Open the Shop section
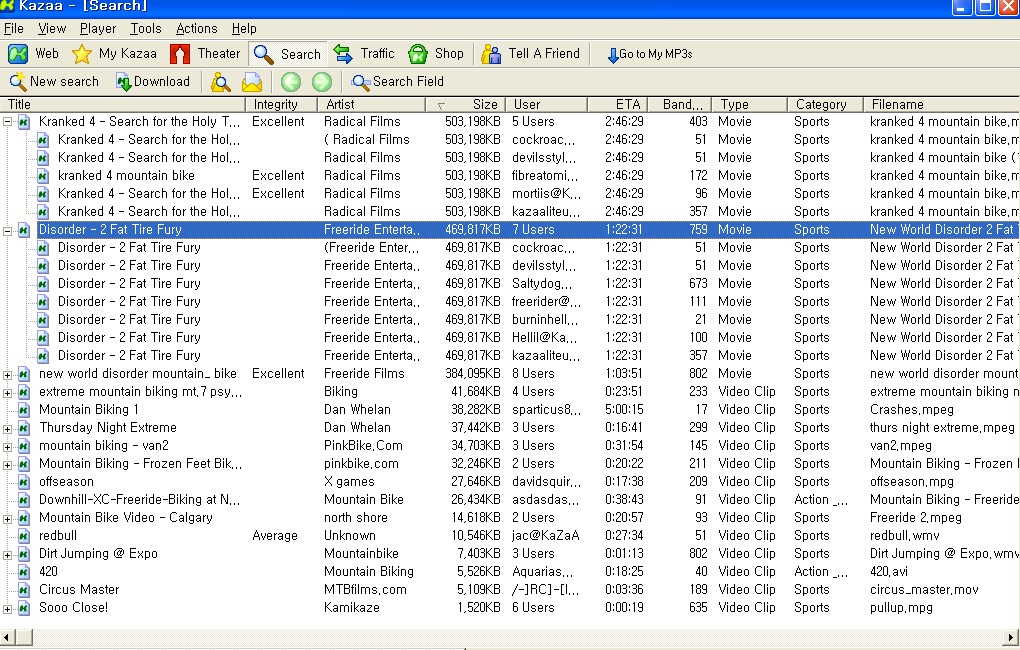Image resolution: width=1020 pixels, height=650 pixels. click(x=437, y=54)
